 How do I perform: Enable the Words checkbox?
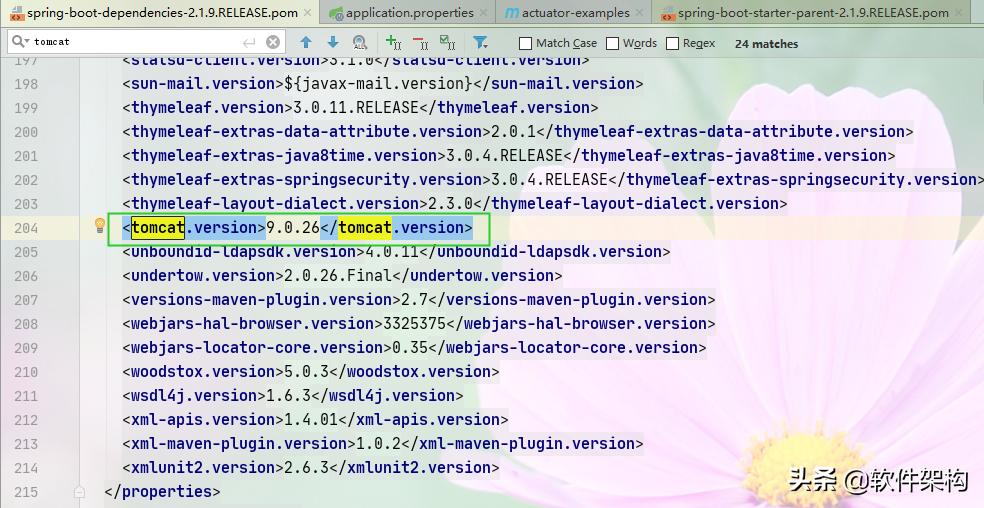click(x=612, y=43)
